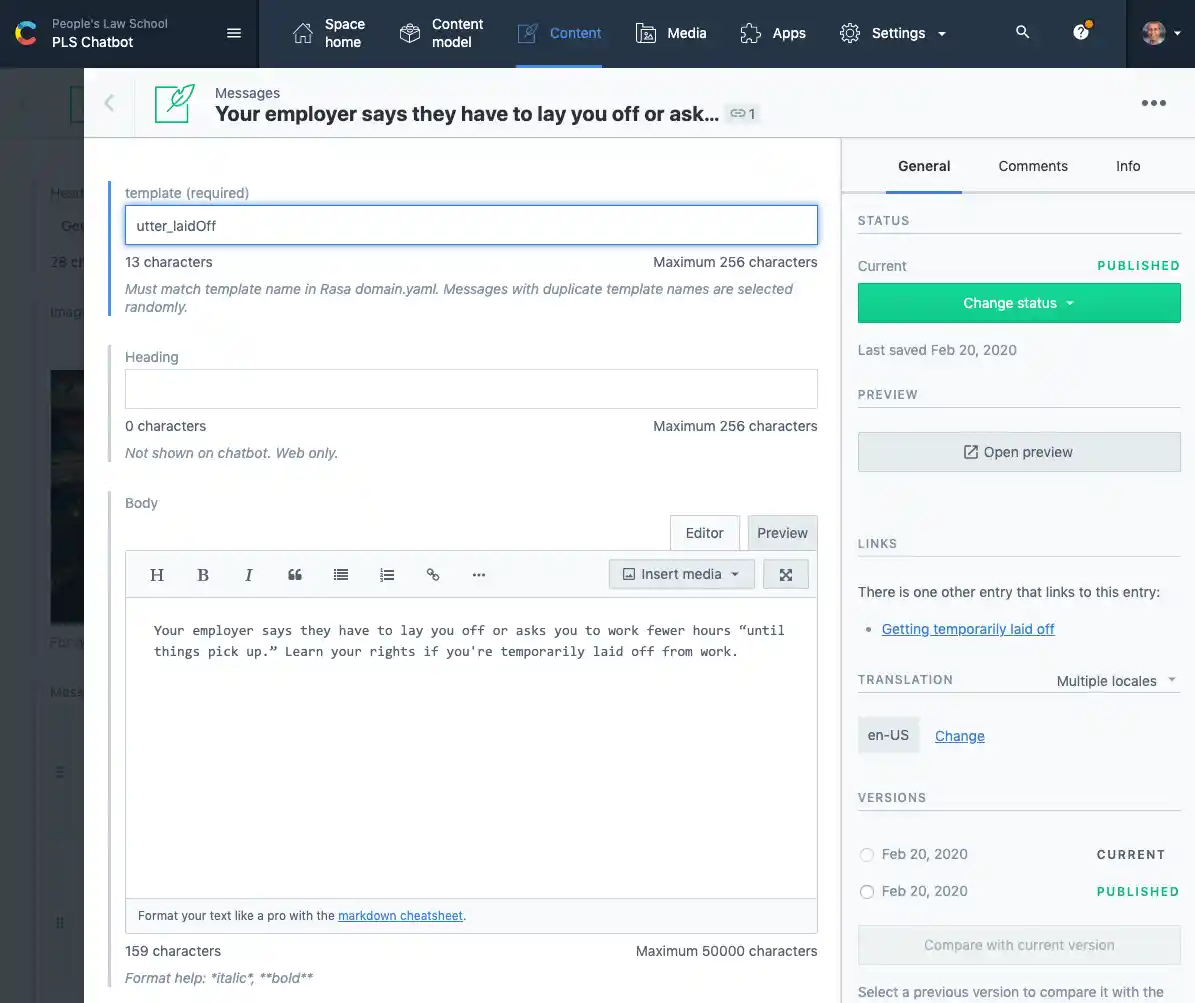Open the Info sidebar tab
The height and width of the screenshot is (1003, 1195).
click(1128, 166)
